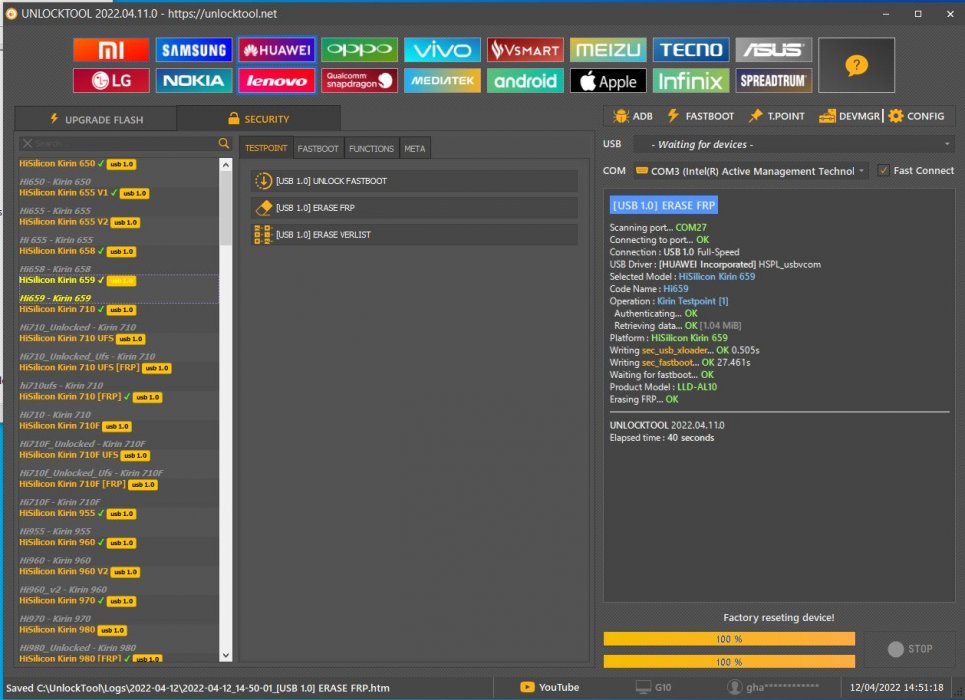
Task: Open the Android section logo
Action: pos(525,81)
